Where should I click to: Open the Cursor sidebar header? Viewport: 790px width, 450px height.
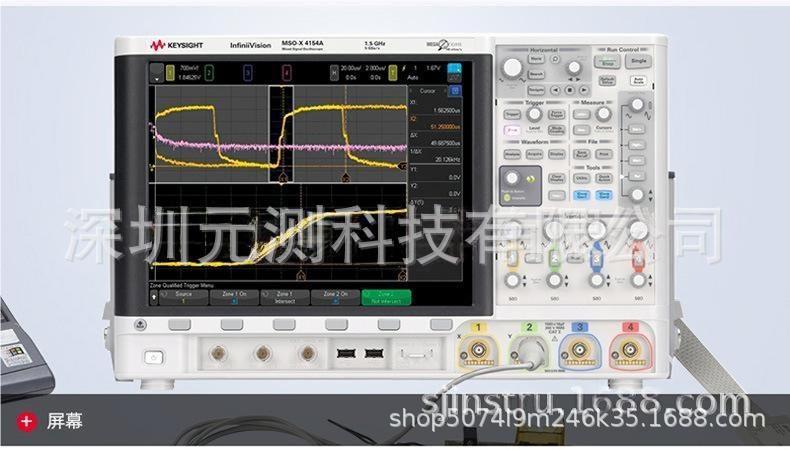pyautogui.click(x=428, y=91)
